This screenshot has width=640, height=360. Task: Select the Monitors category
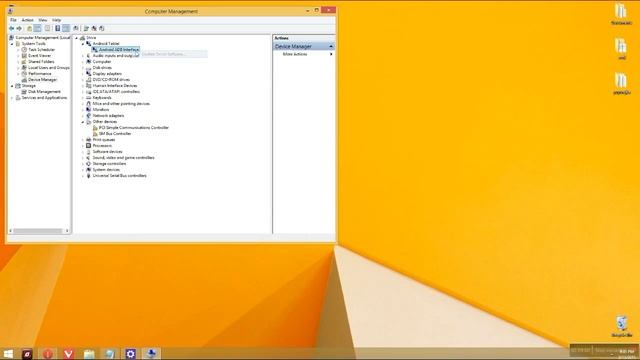coord(100,110)
